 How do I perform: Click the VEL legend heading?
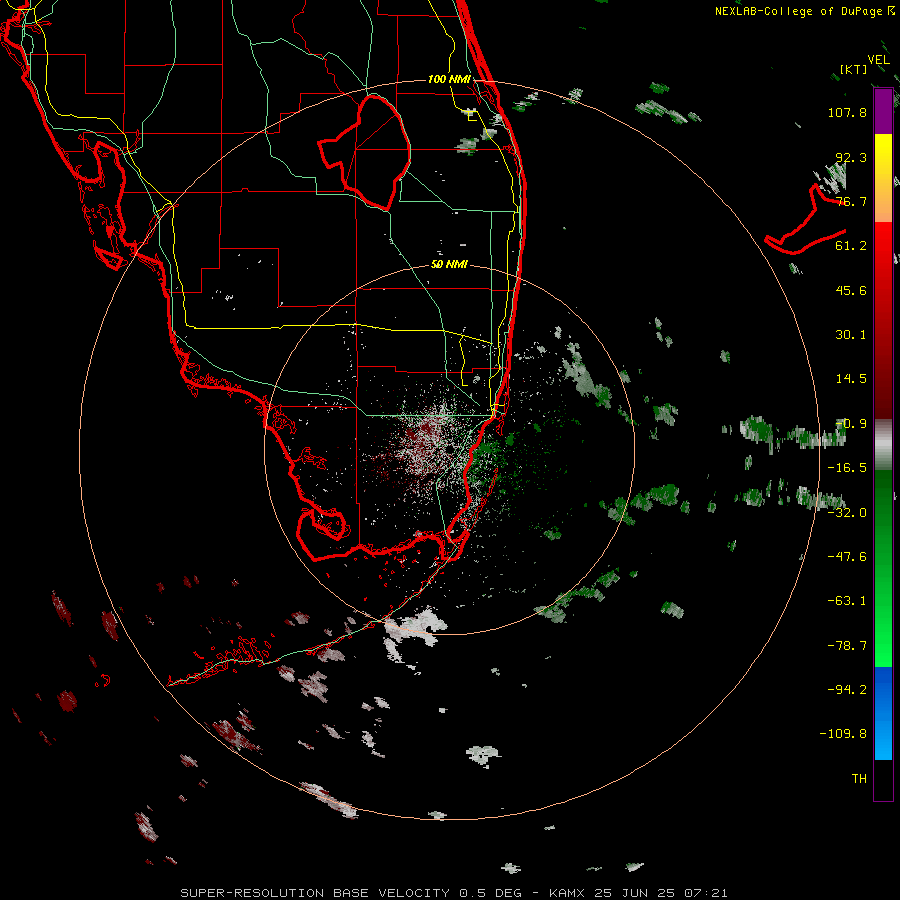click(x=878, y=60)
